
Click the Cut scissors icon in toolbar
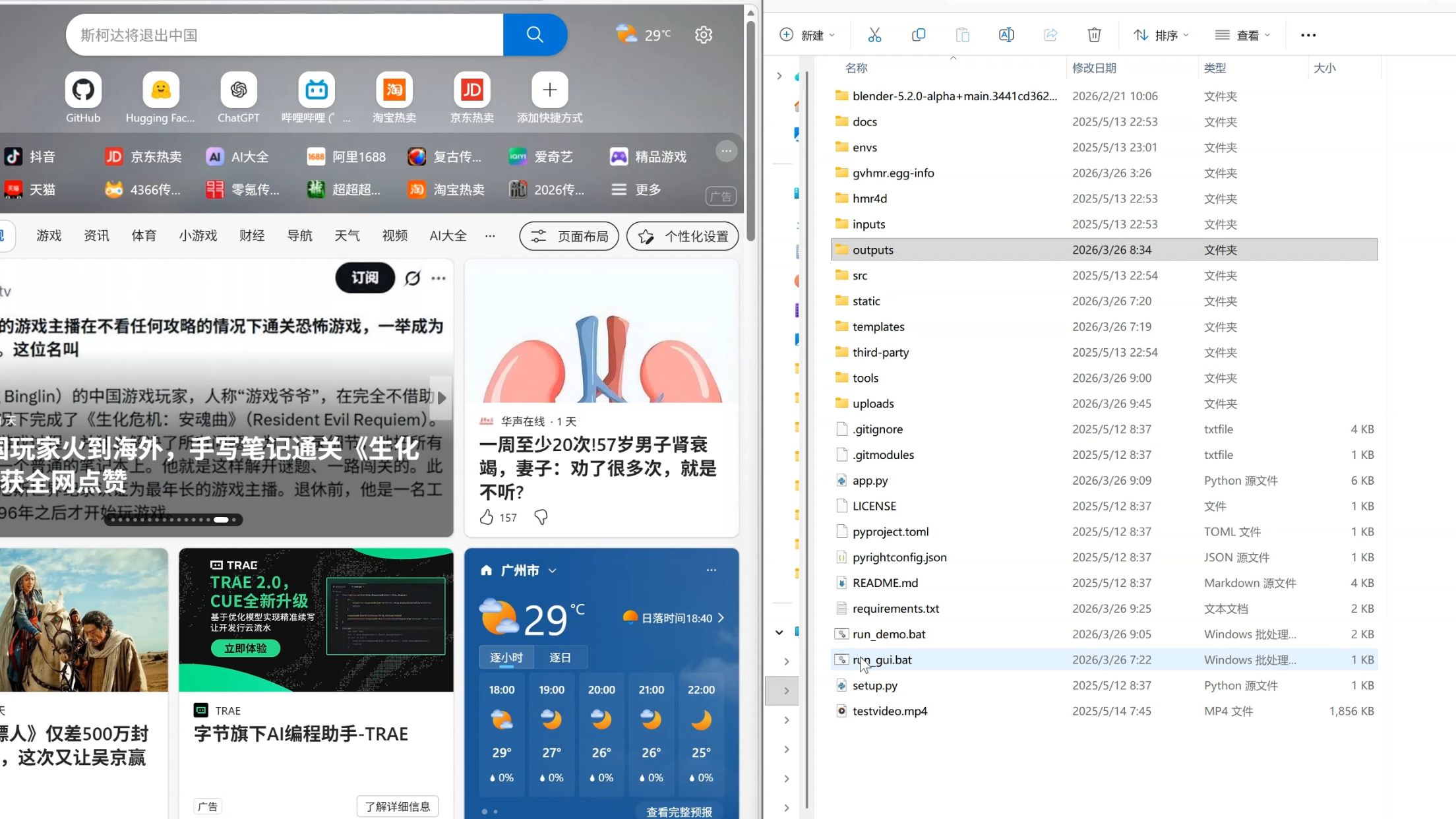click(x=874, y=35)
